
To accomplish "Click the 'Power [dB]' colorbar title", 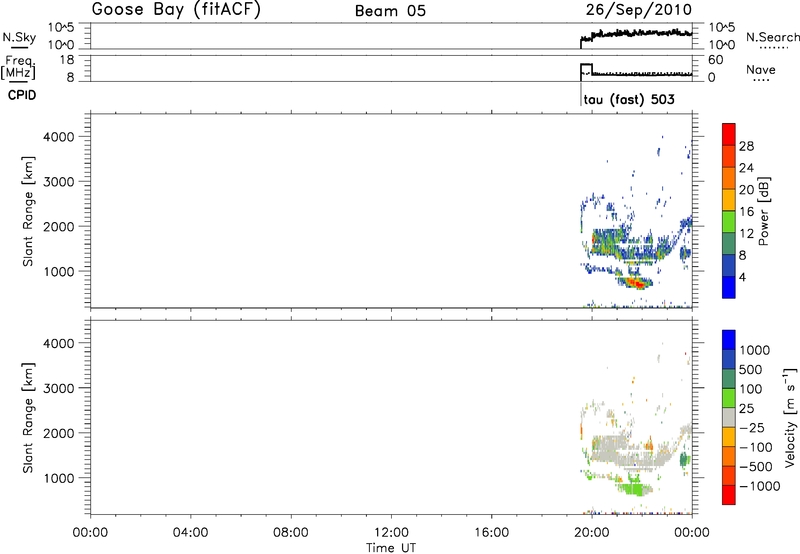I will pyautogui.click(x=763, y=211).
